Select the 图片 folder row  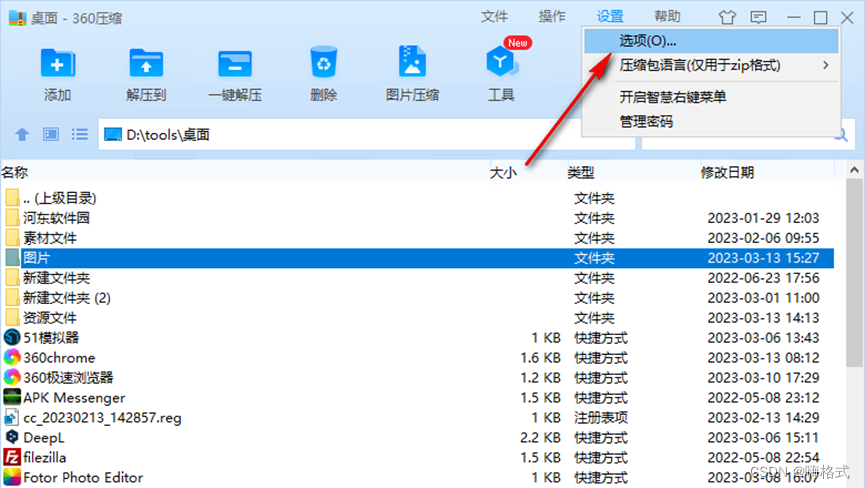(418, 258)
